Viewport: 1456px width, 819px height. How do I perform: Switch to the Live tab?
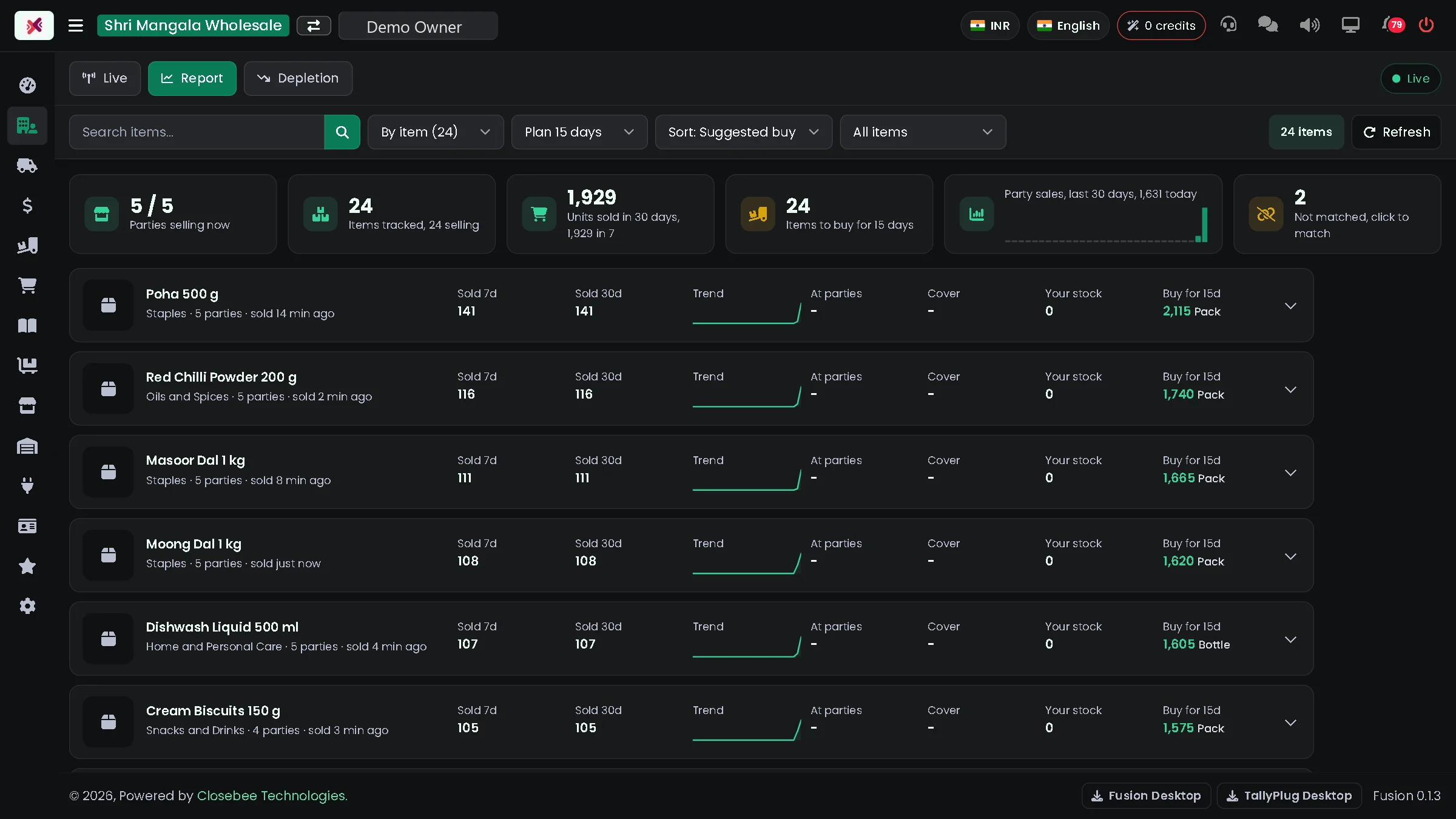(x=105, y=79)
